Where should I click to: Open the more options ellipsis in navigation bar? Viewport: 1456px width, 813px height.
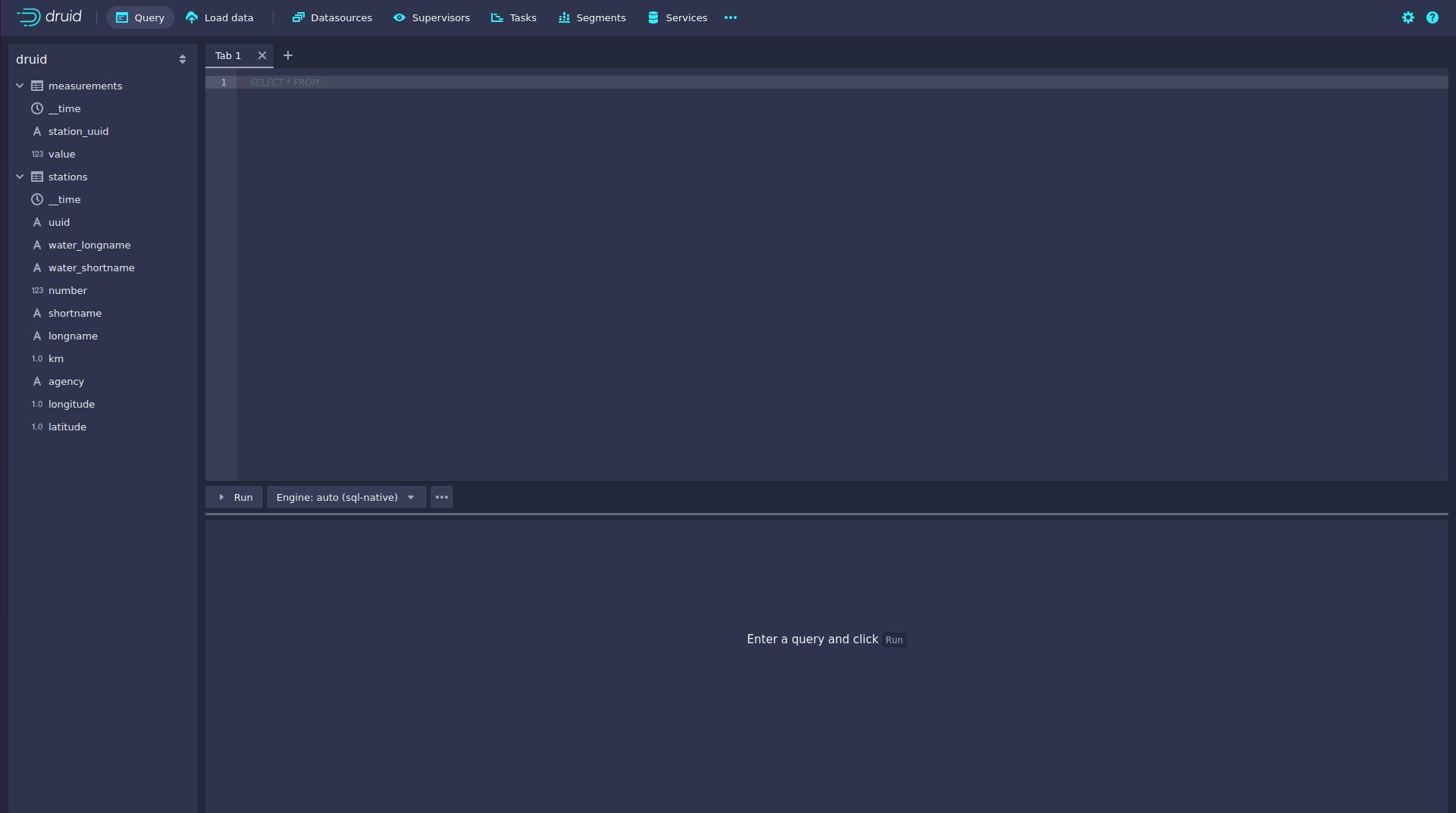coord(730,17)
